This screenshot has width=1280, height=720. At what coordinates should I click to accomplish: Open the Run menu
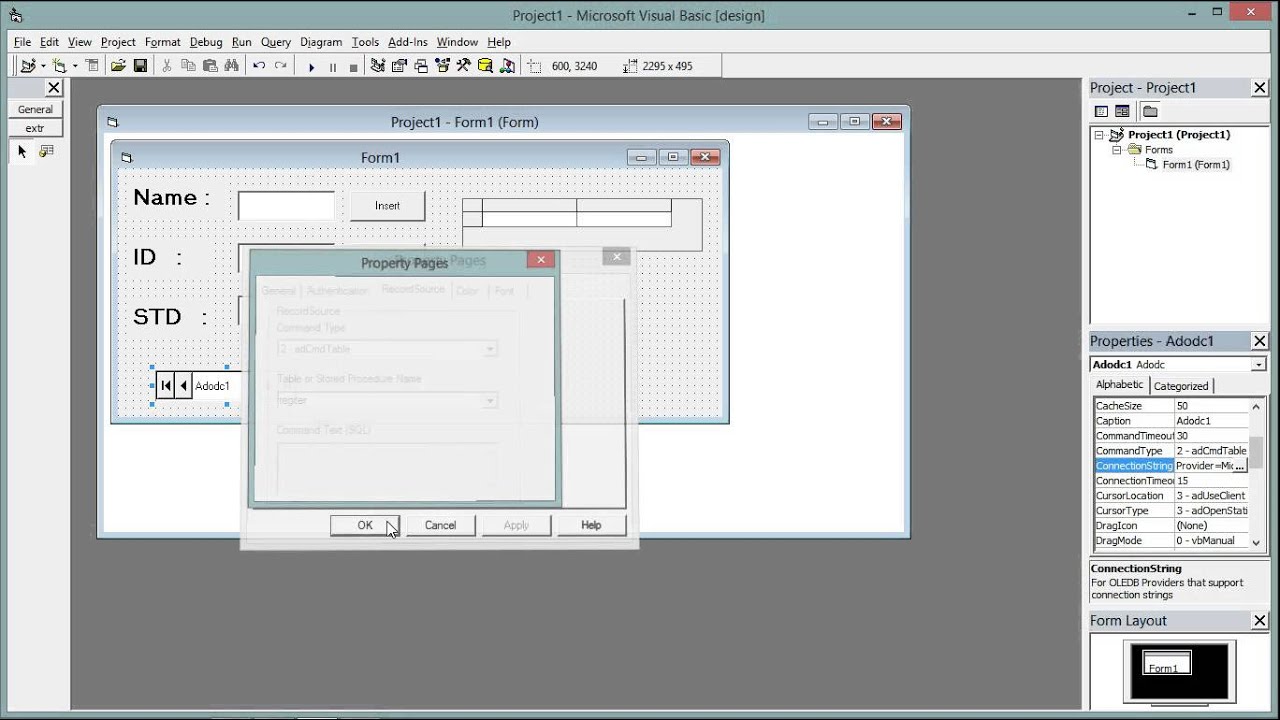coord(241,42)
